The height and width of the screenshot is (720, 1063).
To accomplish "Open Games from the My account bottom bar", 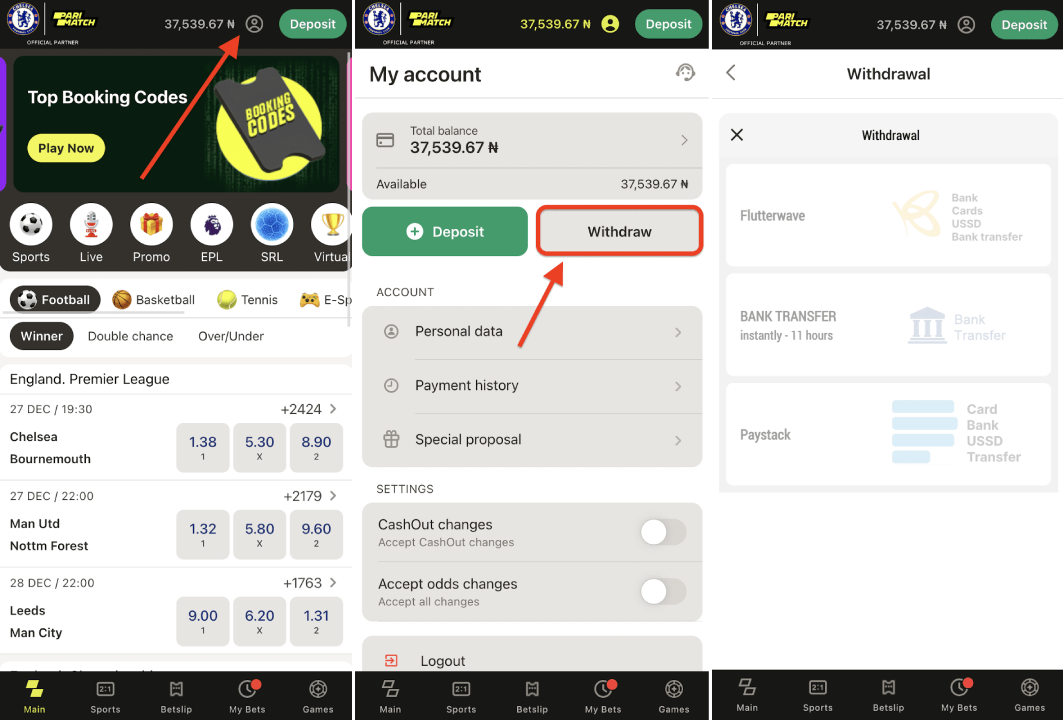I will coord(674,696).
